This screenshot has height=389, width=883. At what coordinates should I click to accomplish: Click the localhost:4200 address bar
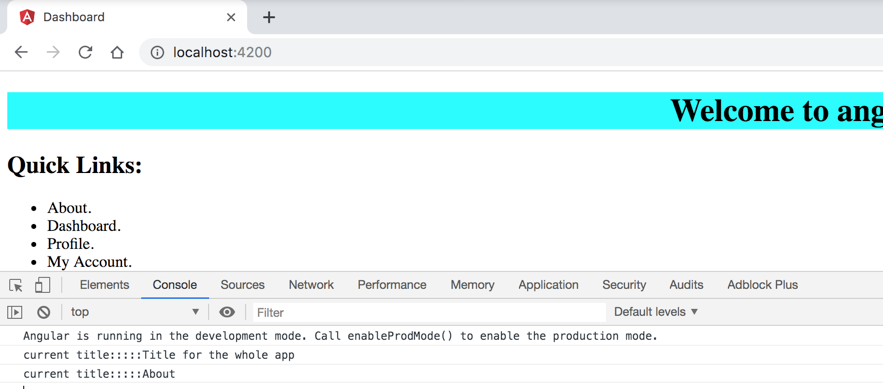(x=511, y=52)
